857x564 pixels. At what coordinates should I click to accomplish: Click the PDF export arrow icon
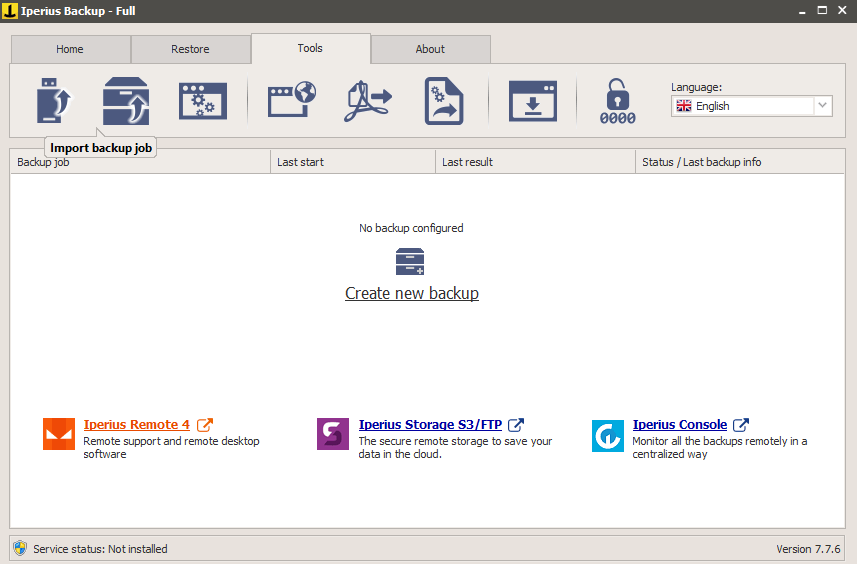pyautogui.click(x=368, y=101)
